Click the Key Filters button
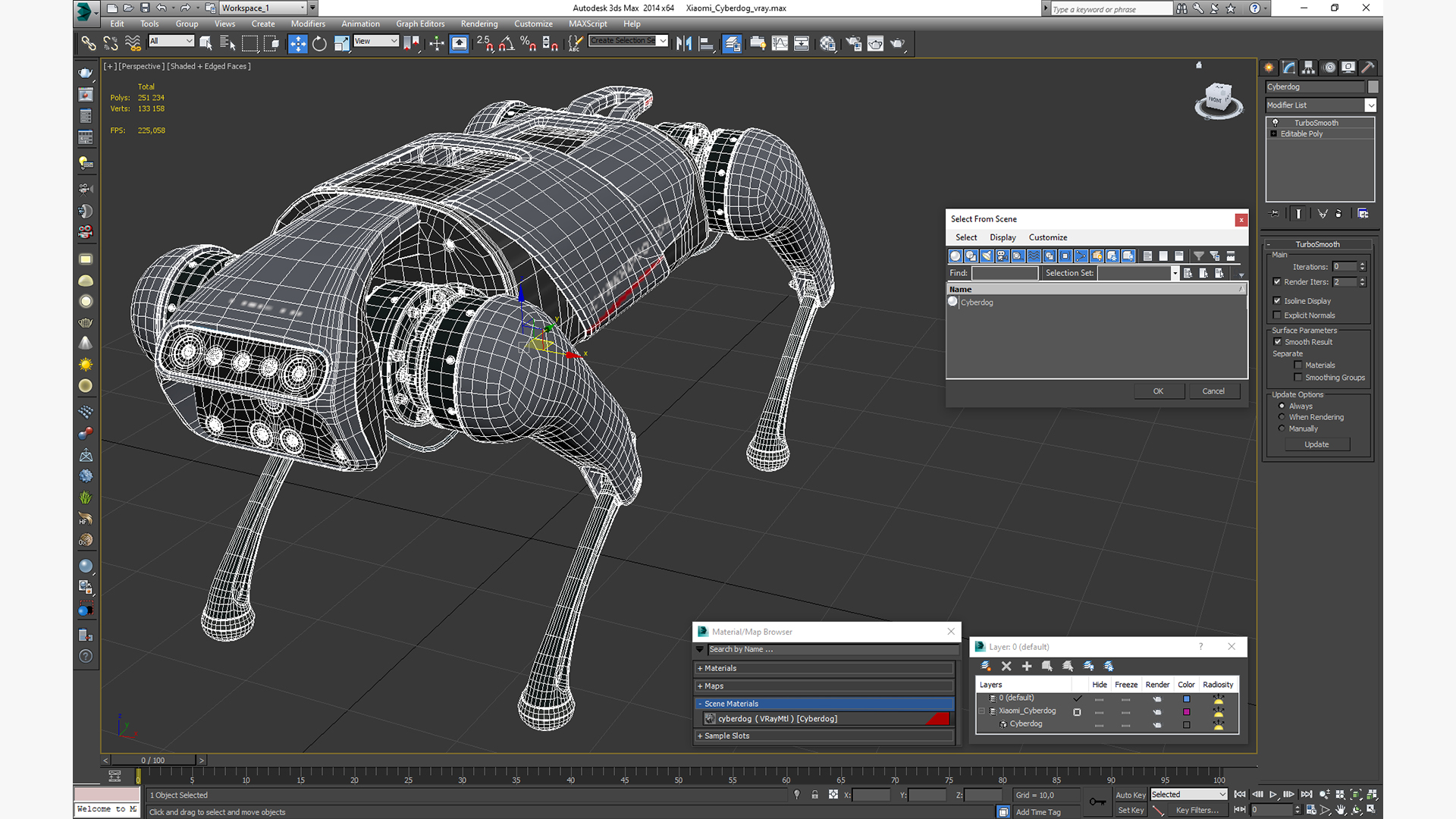The image size is (1456, 819). [x=1197, y=810]
